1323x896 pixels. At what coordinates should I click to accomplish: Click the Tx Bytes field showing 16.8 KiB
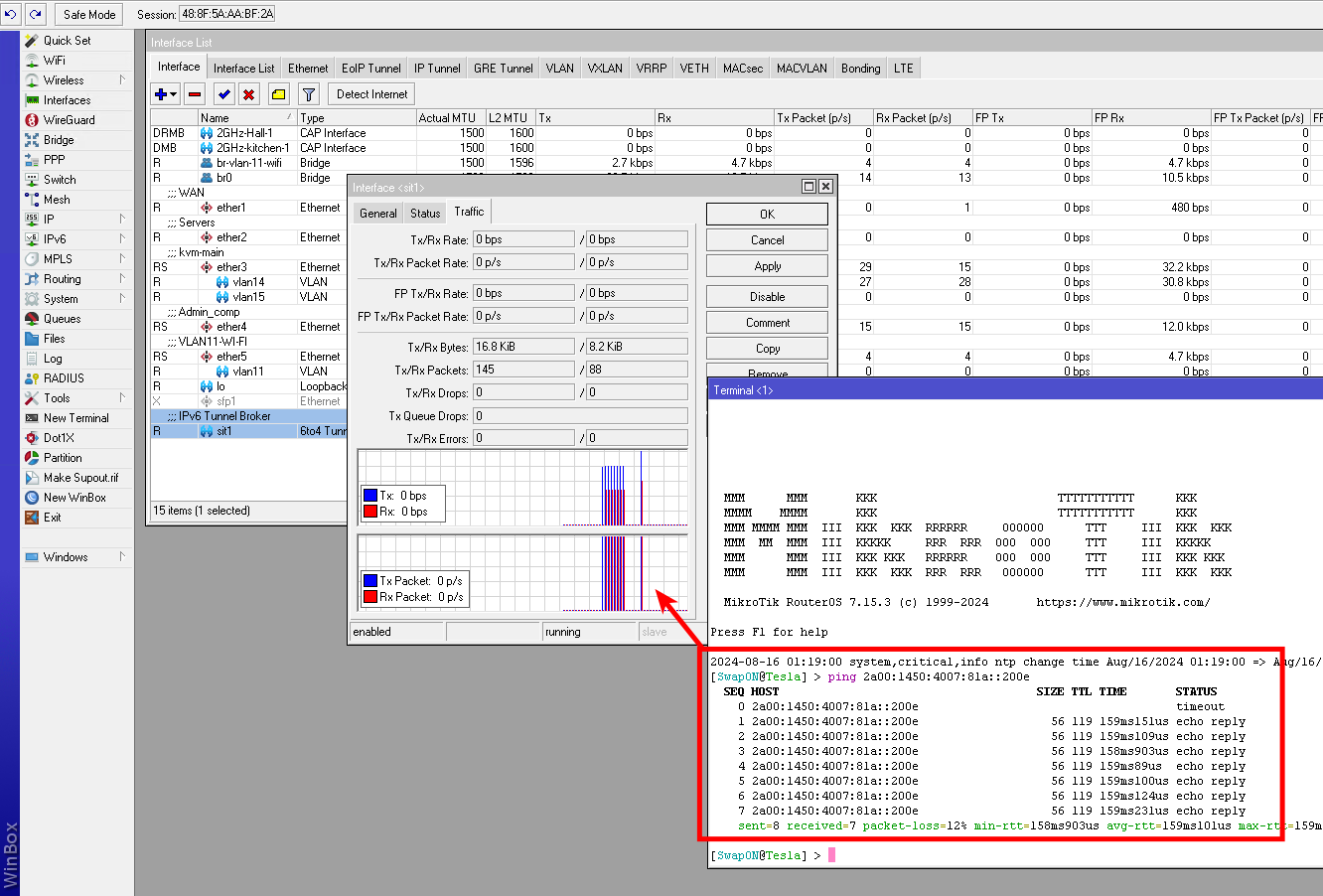(x=523, y=347)
